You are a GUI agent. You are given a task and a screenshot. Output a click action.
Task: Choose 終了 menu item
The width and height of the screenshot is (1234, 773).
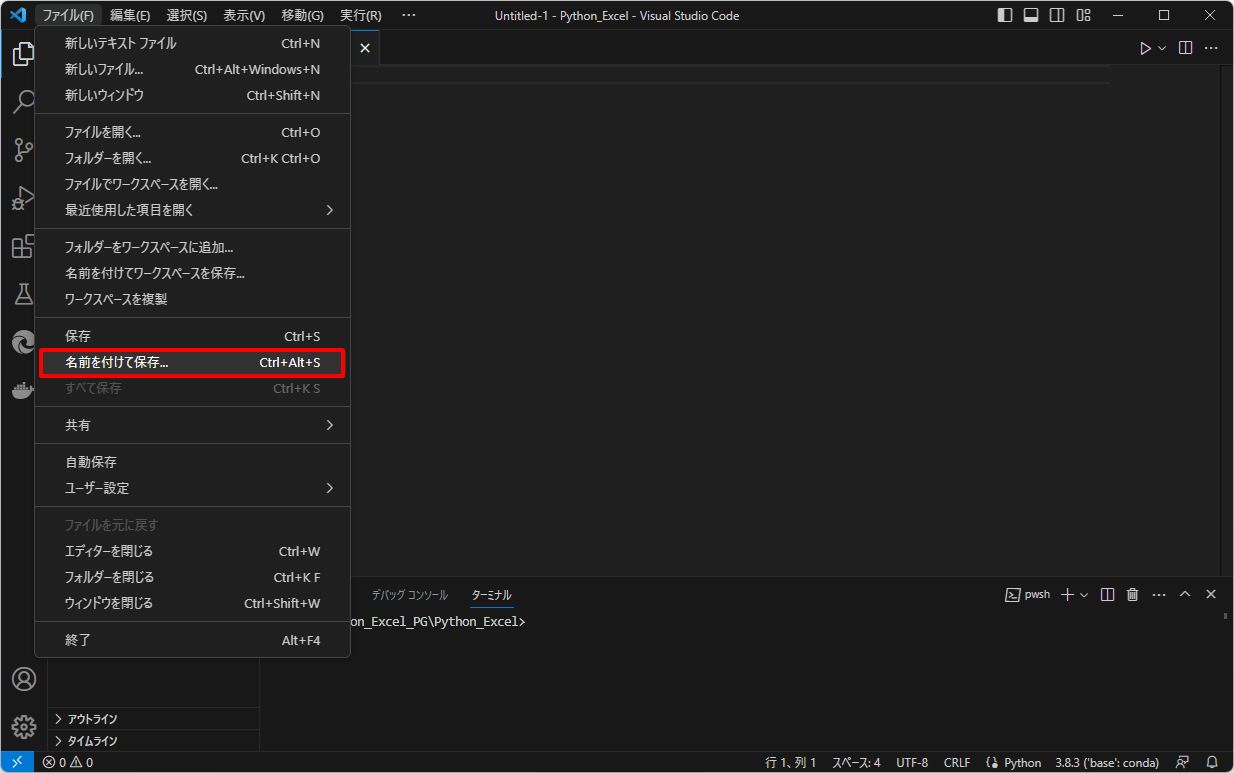pyautogui.click(x=192, y=640)
